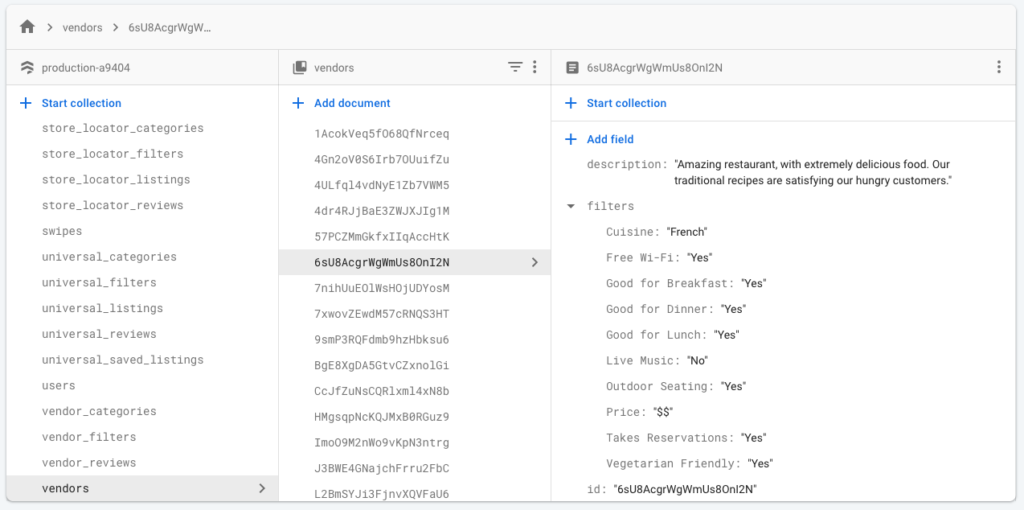This screenshot has width=1024, height=510.
Task: Click the Good for Breakfast field
Action: pyautogui.click(x=686, y=283)
